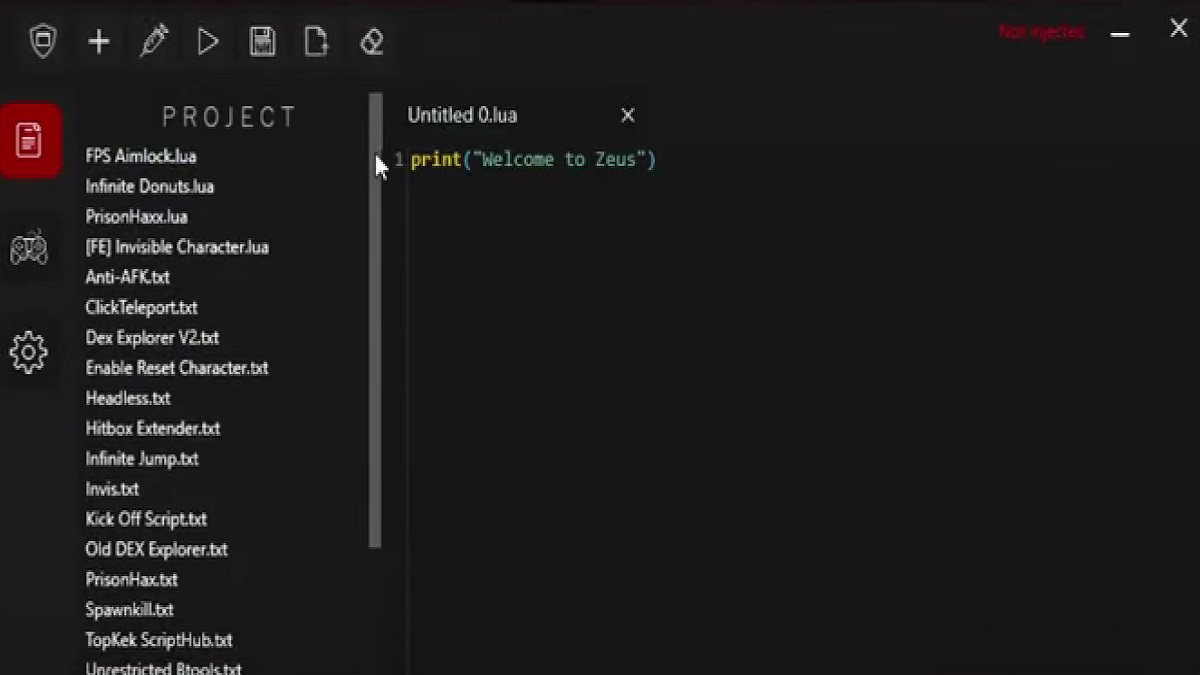Clear the editor with the eraser icon

point(370,41)
